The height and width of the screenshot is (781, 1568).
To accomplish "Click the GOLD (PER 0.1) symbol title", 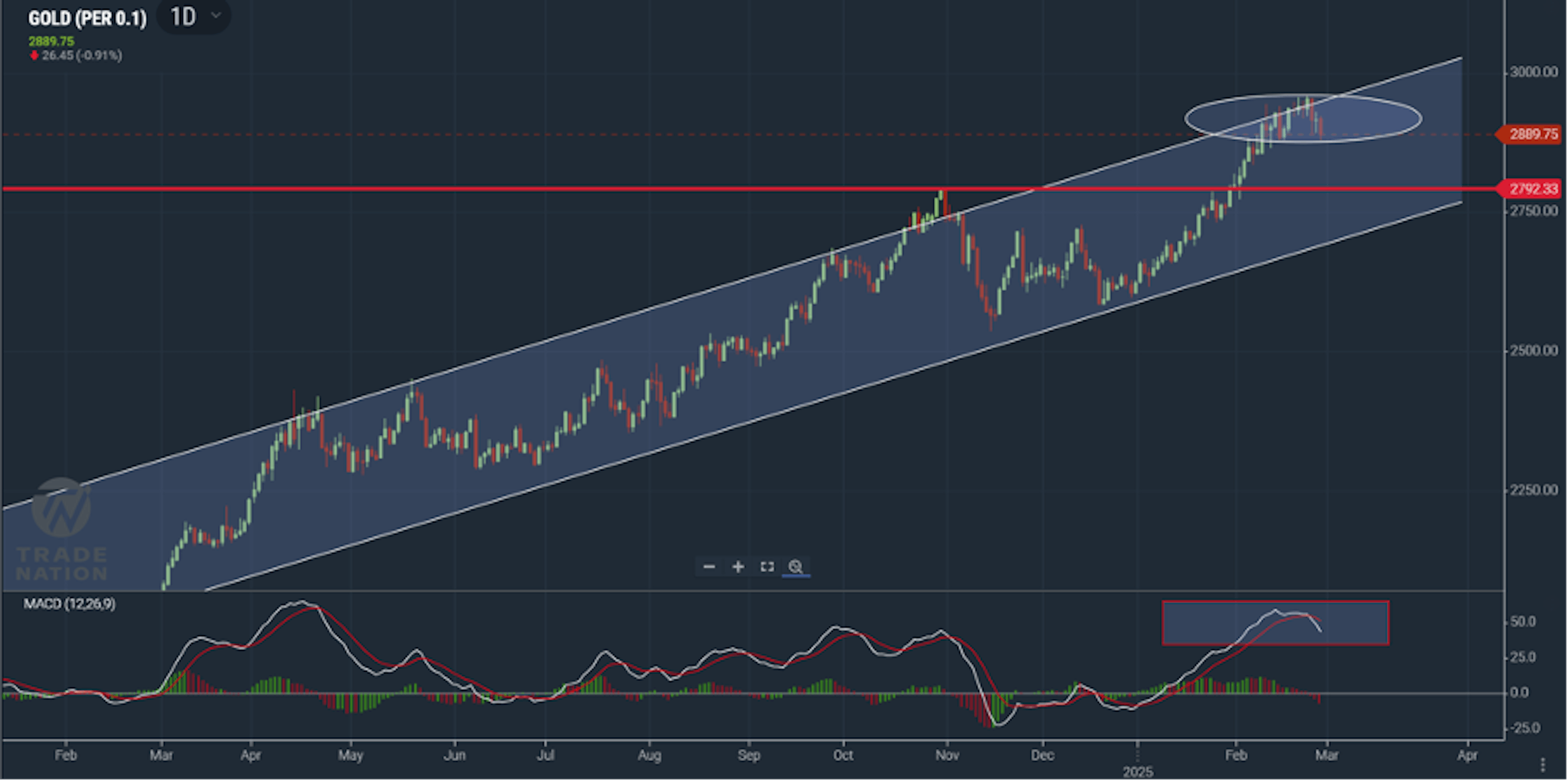I will pyautogui.click(x=88, y=18).
